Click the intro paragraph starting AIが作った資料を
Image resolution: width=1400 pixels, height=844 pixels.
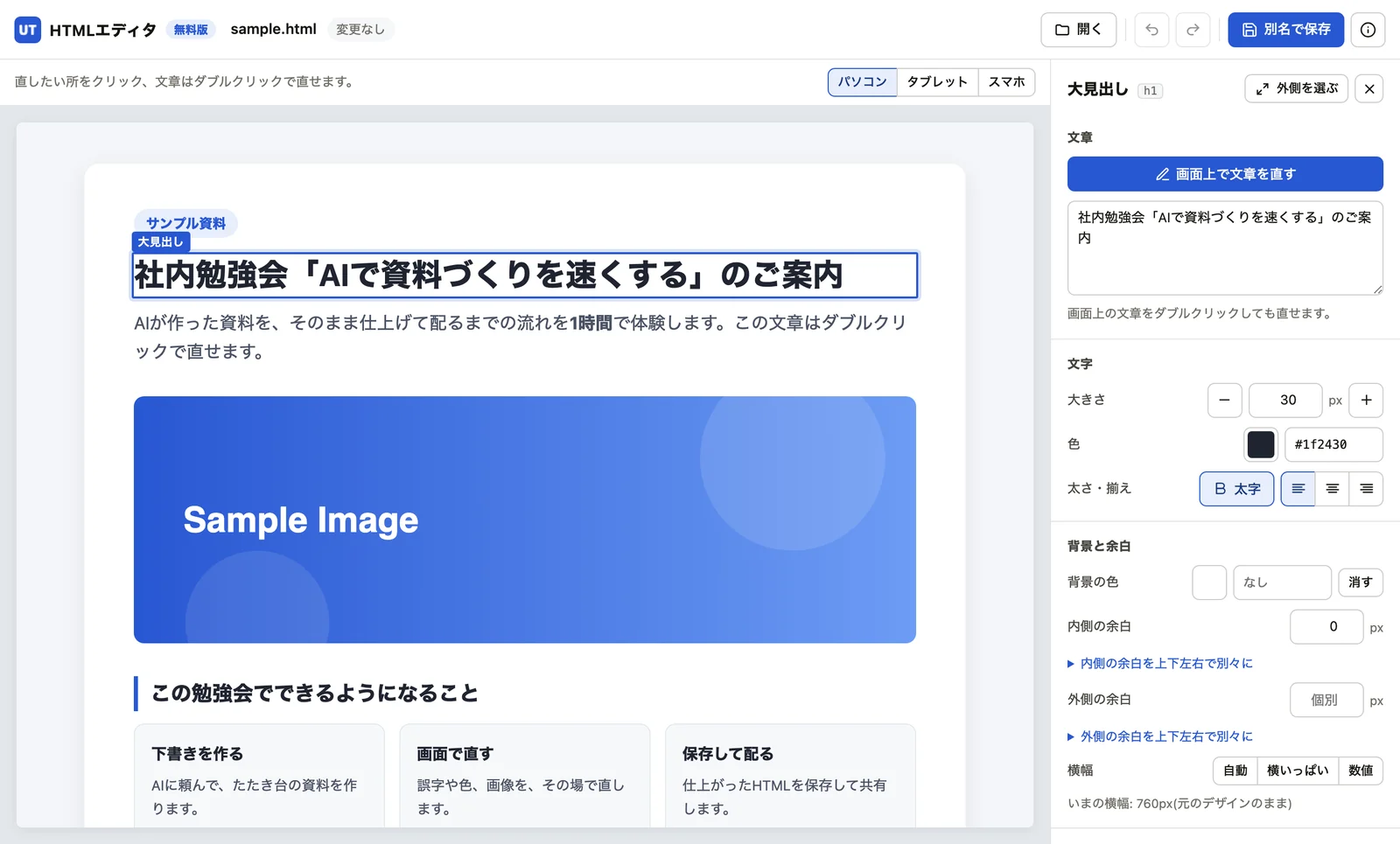click(x=525, y=337)
